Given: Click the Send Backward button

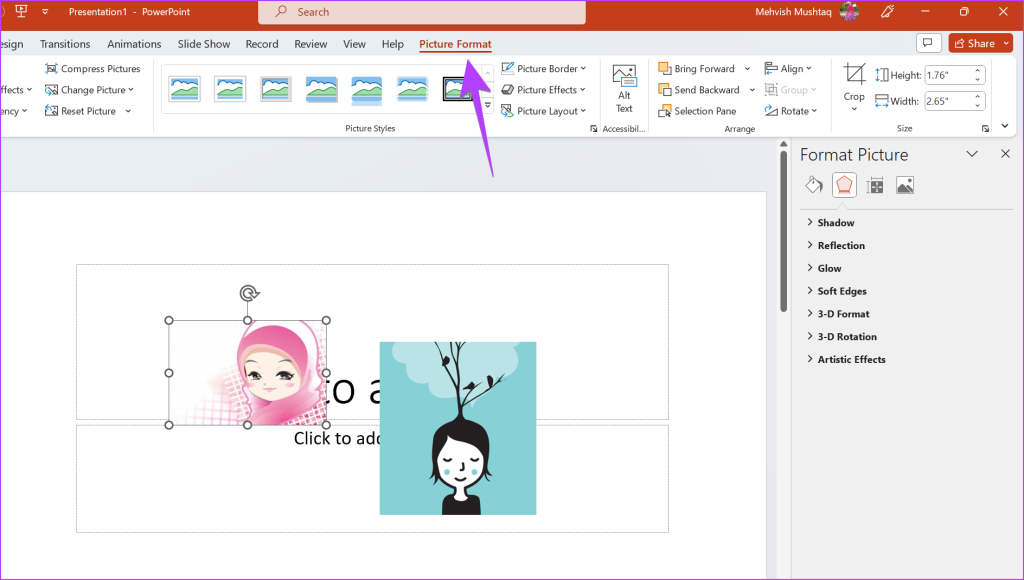Looking at the screenshot, I should tap(699, 89).
